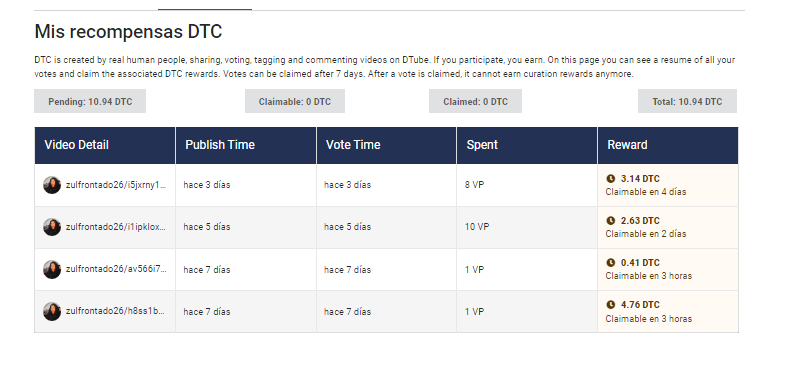Select the Claimable: 0 DTC filter
The width and height of the screenshot is (806, 371).
pos(295,101)
